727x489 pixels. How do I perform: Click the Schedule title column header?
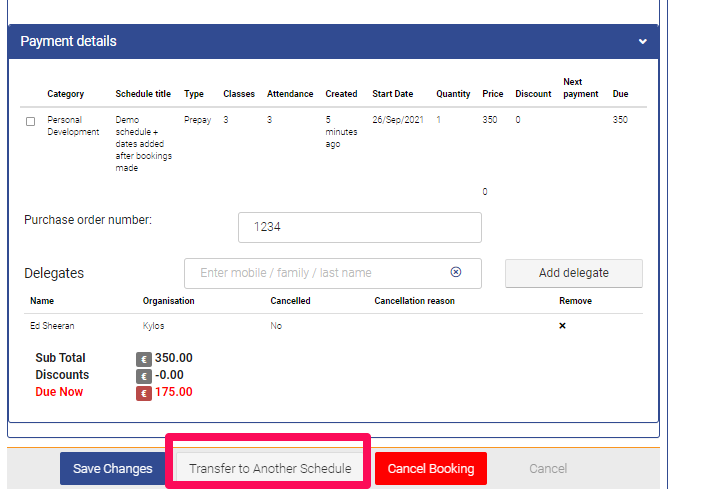point(143,94)
